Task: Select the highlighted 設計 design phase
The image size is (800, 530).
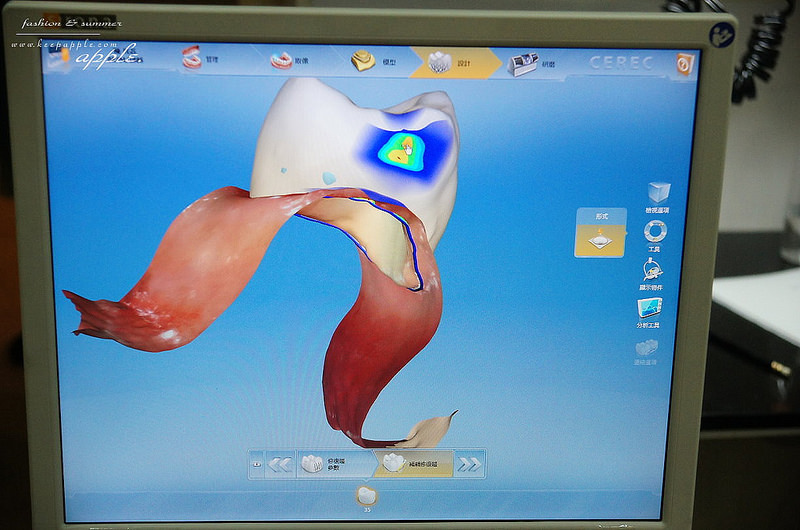Action: [x=456, y=63]
